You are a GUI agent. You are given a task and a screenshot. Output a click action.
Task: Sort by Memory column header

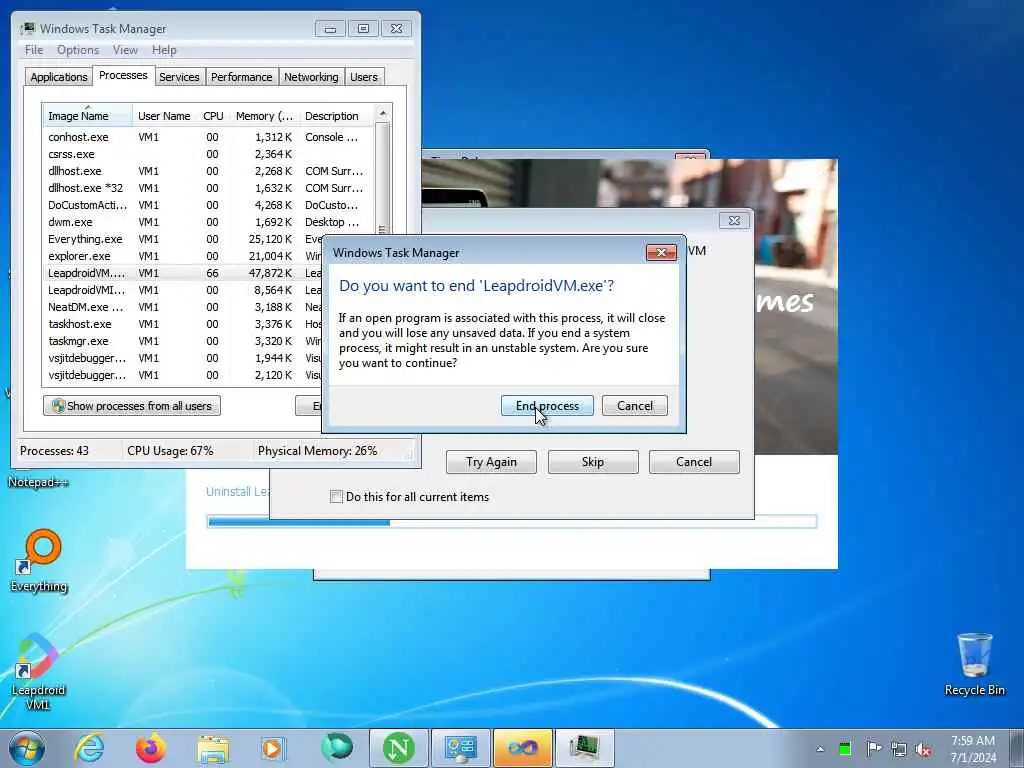pyautogui.click(x=264, y=116)
